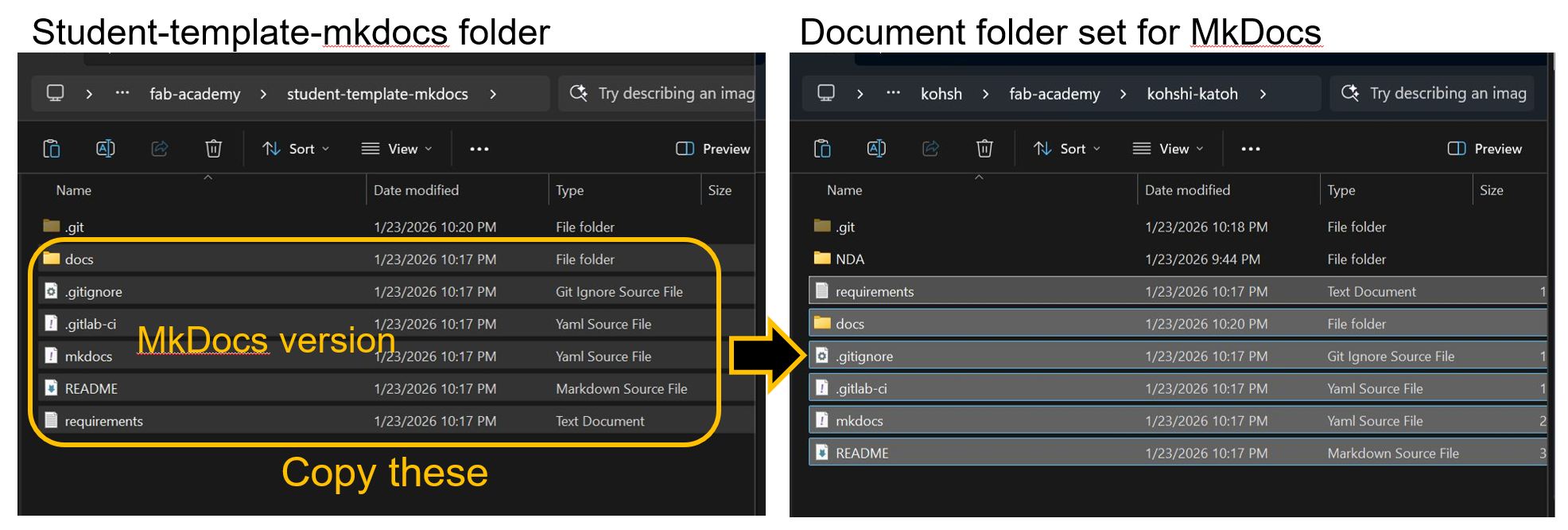Screen dimensions: 1568x530
Task: Select .gitlab-ci file name in right window
Action: 861,388
